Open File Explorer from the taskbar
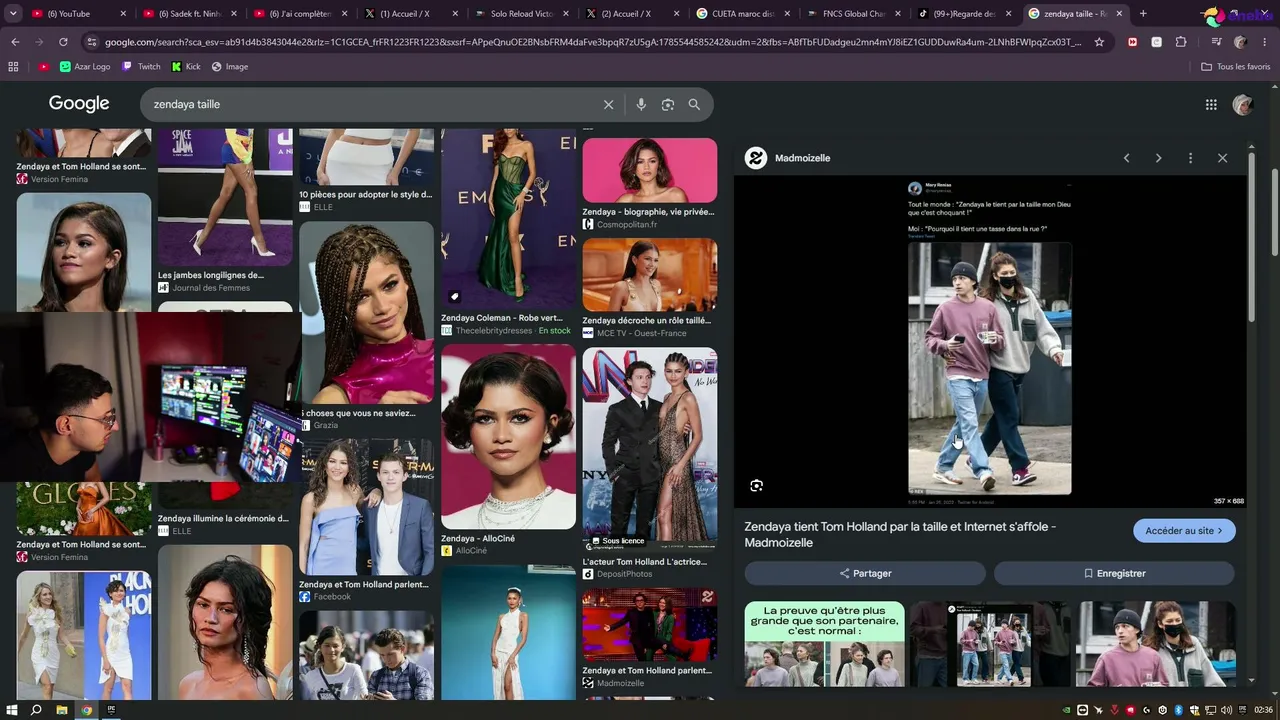1280x720 pixels. 61,710
